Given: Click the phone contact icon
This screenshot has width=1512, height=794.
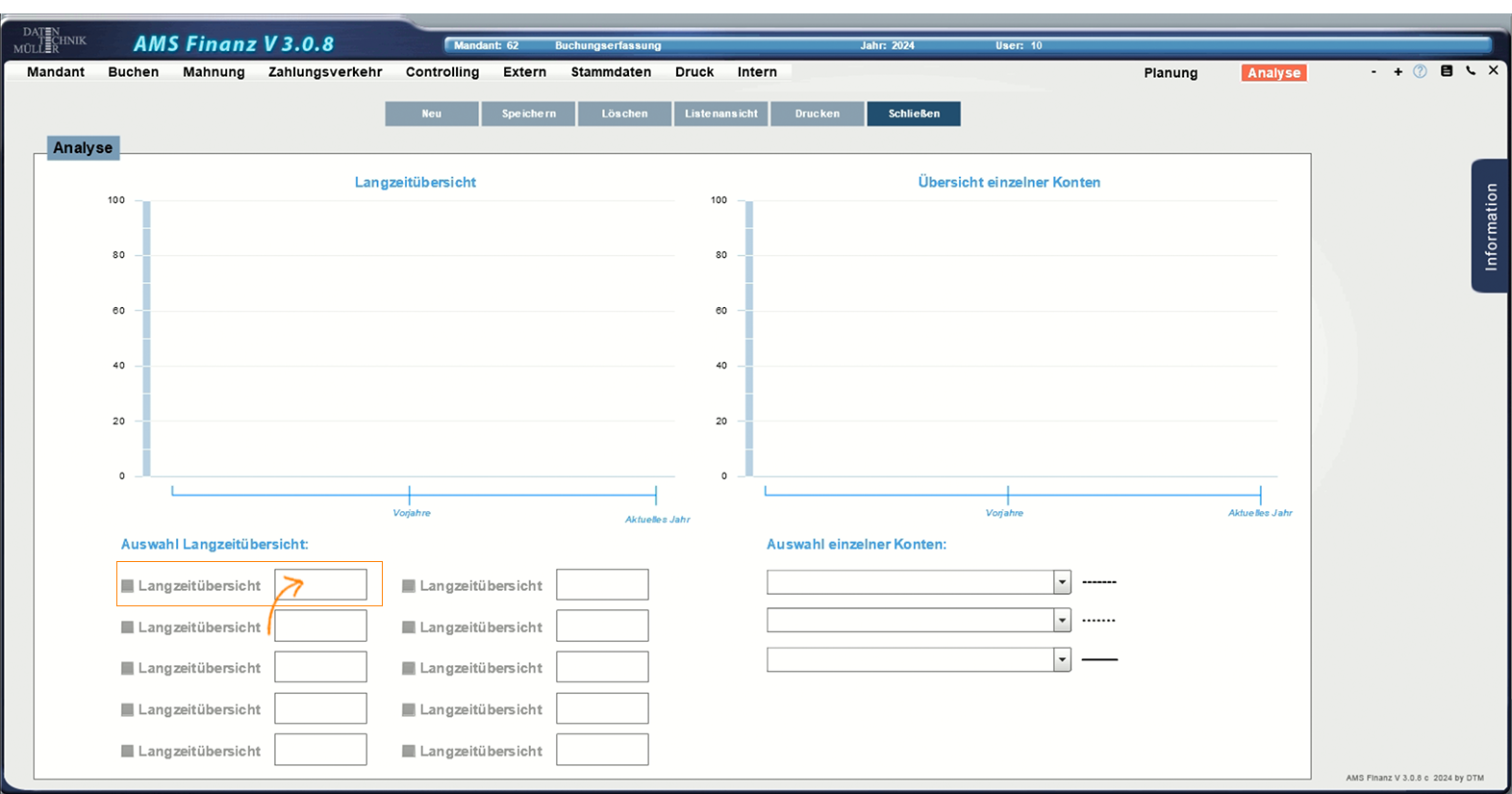Looking at the screenshot, I should (1471, 71).
